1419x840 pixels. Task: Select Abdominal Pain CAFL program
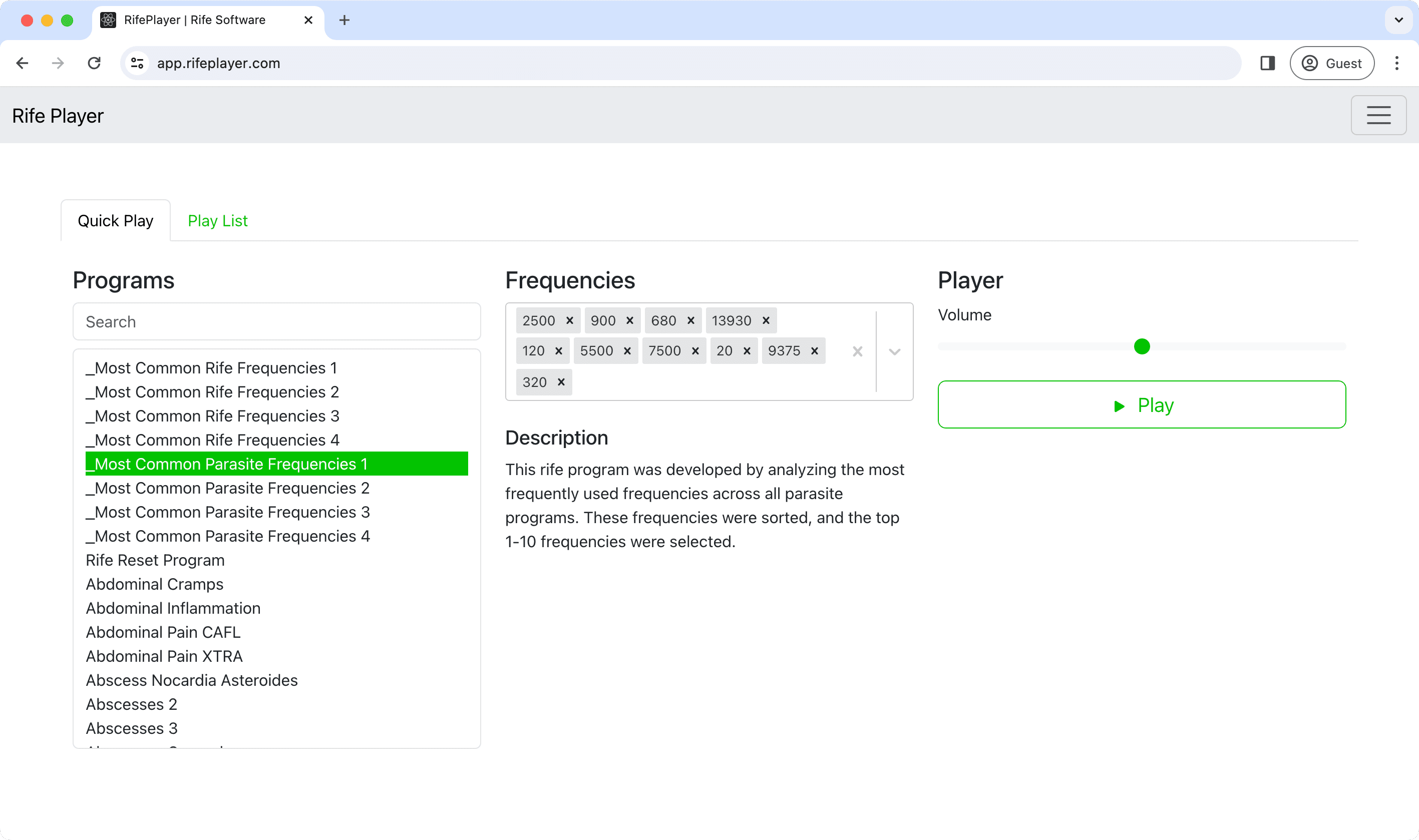point(277,632)
